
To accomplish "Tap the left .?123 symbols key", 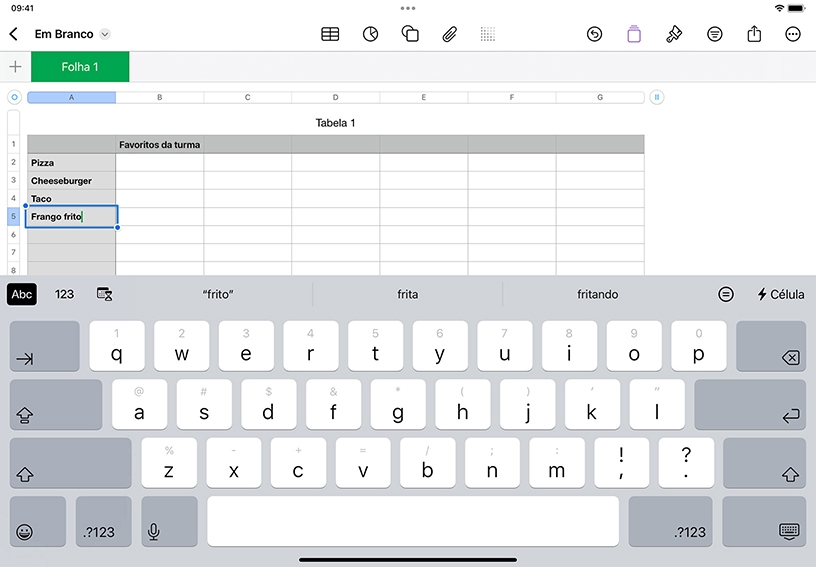I will pyautogui.click(x=104, y=521).
